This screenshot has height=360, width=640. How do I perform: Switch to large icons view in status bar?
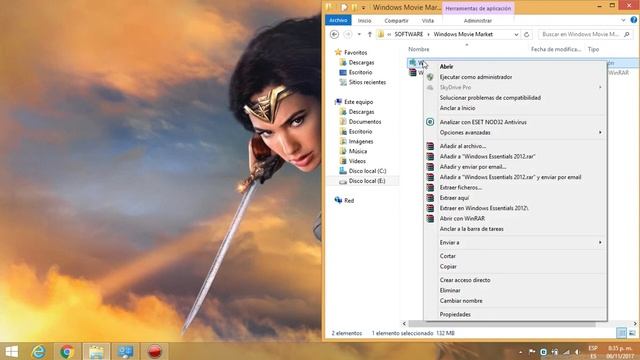click(632, 333)
